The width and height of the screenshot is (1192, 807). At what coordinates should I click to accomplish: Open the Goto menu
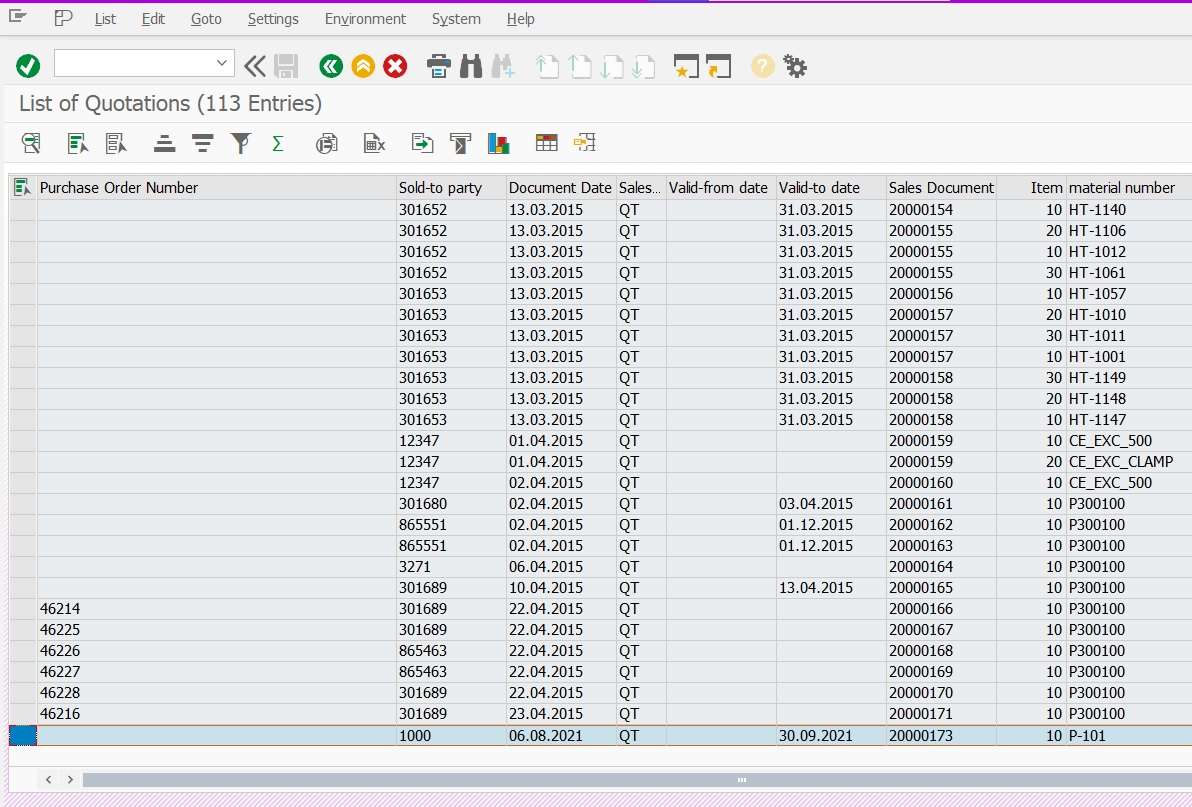[206, 19]
